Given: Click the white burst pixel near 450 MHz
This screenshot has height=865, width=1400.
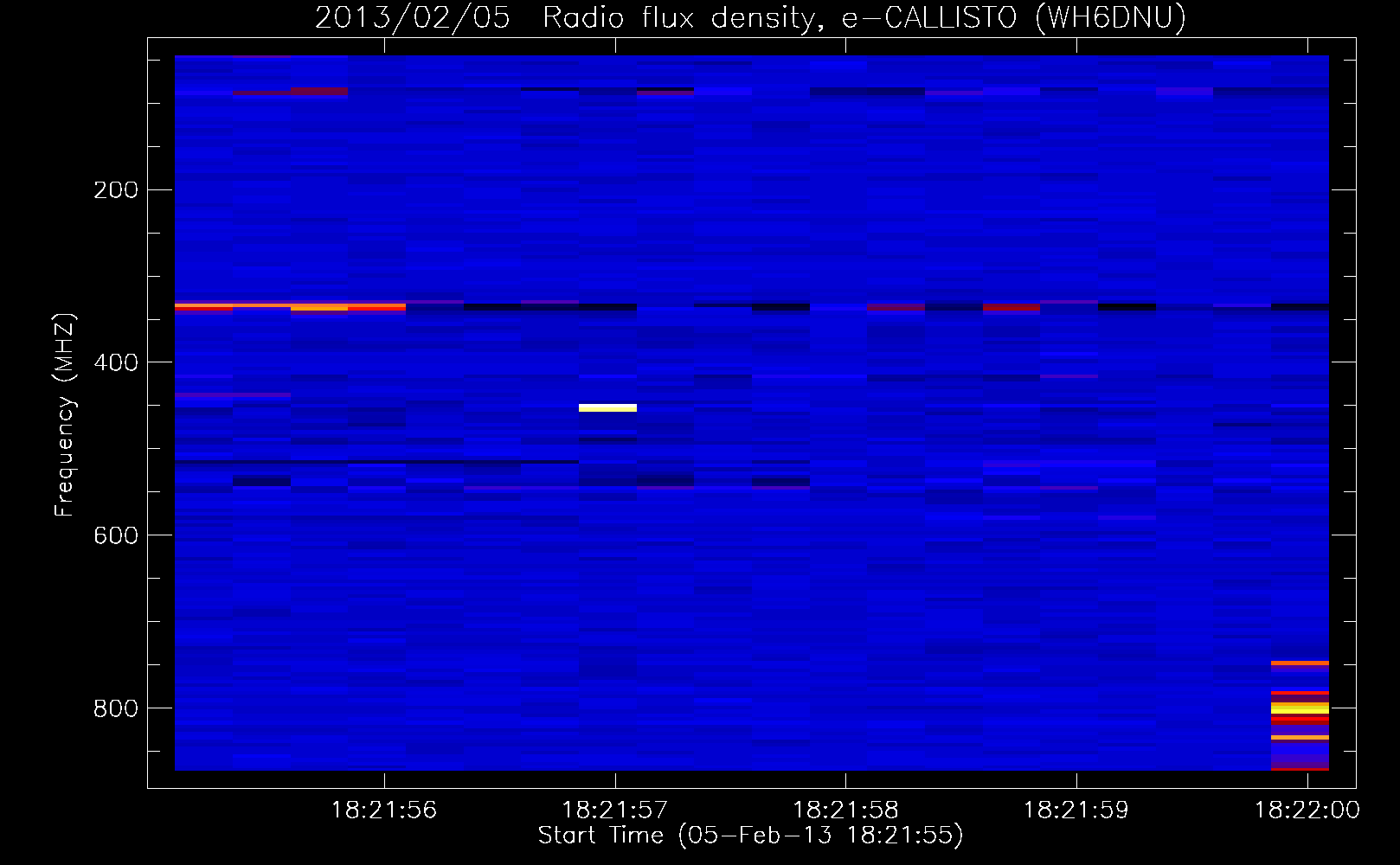Looking at the screenshot, I should (x=607, y=407).
